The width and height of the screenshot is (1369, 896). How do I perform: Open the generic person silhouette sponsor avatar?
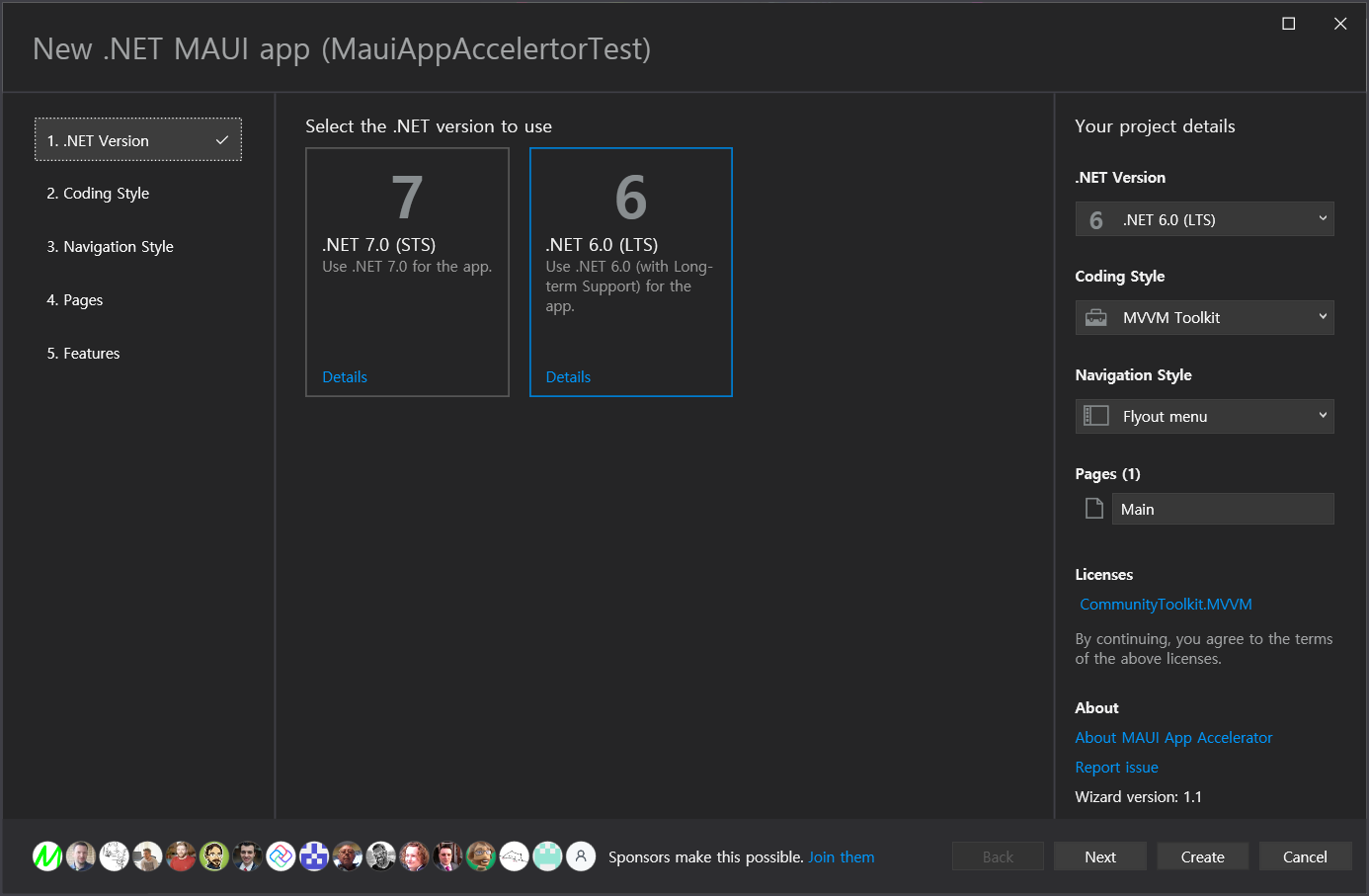(581, 856)
